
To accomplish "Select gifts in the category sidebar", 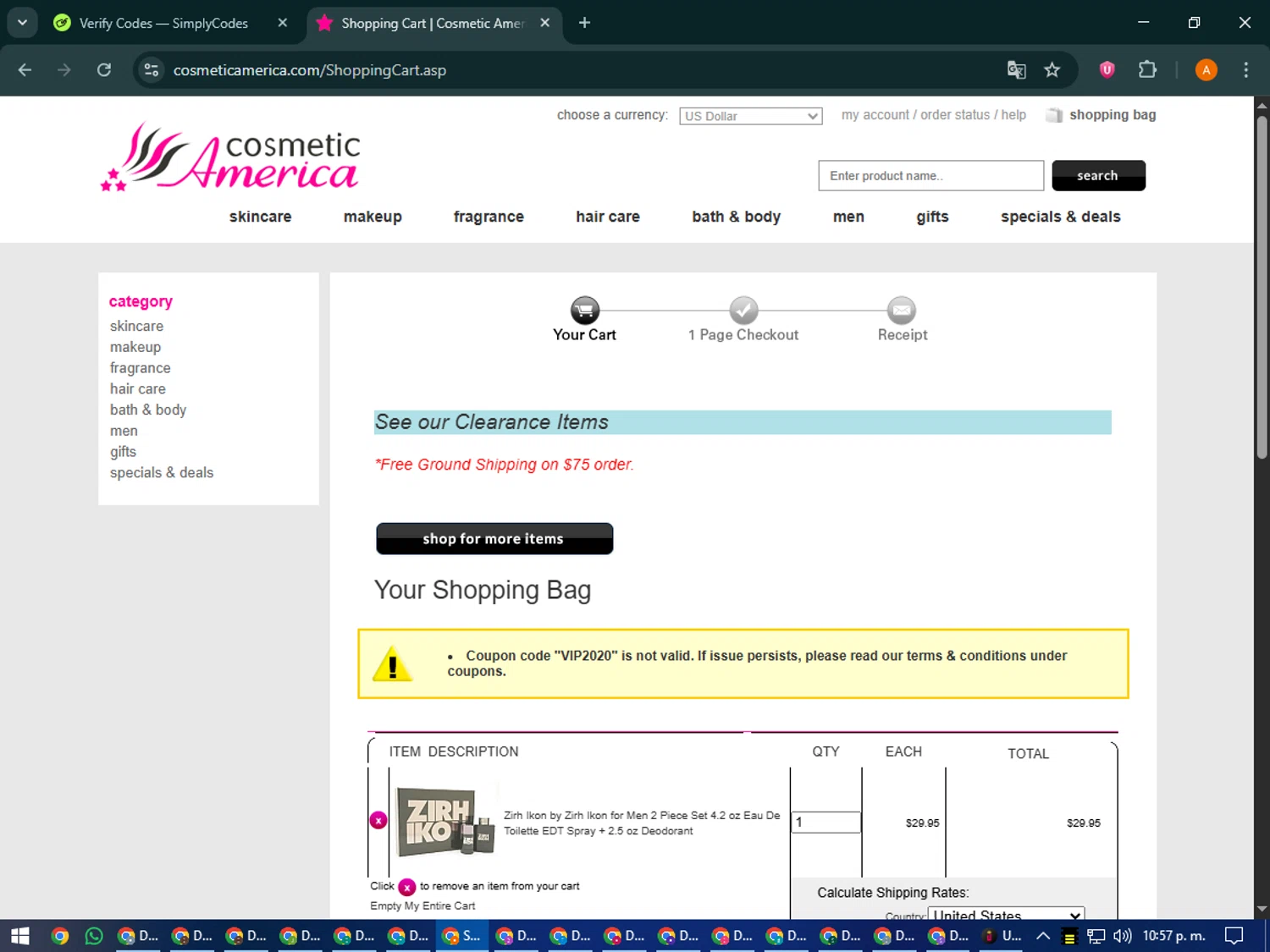I will pyautogui.click(x=123, y=452).
